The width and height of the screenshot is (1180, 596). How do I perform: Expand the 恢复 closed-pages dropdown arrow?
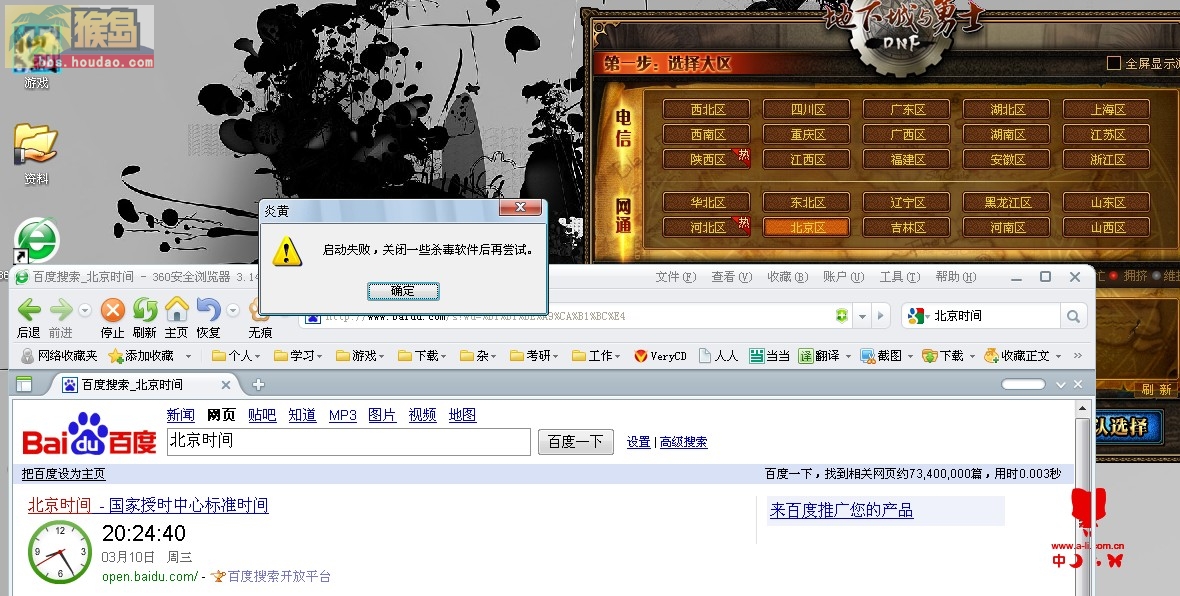pyautogui.click(x=233, y=309)
